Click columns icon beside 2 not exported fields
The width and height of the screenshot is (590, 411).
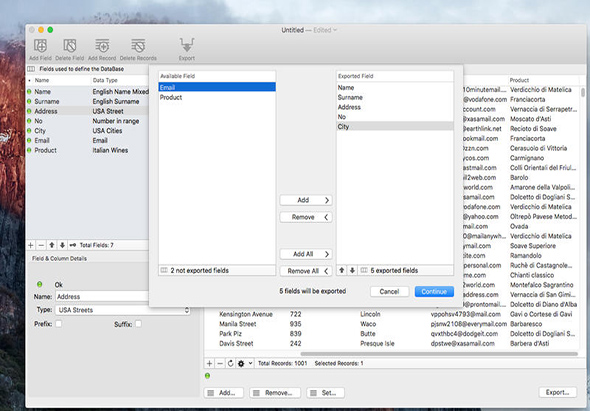164,270
